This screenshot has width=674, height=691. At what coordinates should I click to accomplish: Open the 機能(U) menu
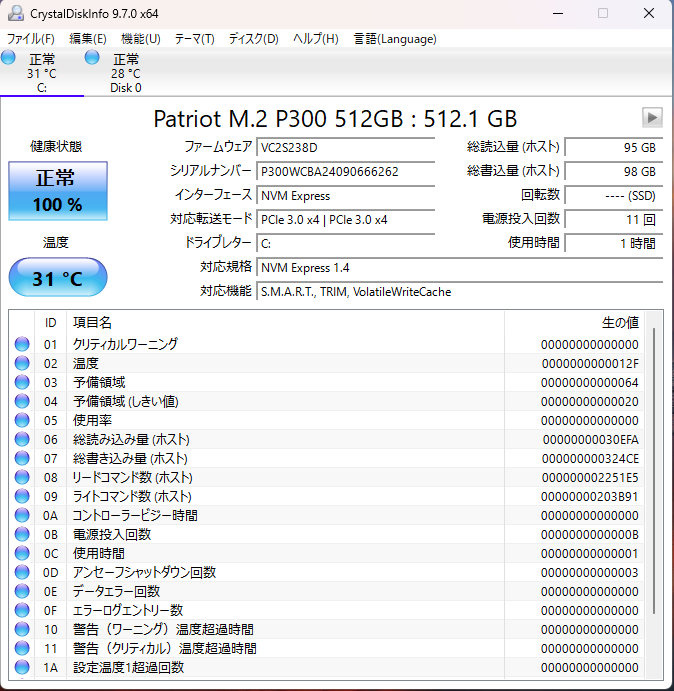tap(141, 39)
